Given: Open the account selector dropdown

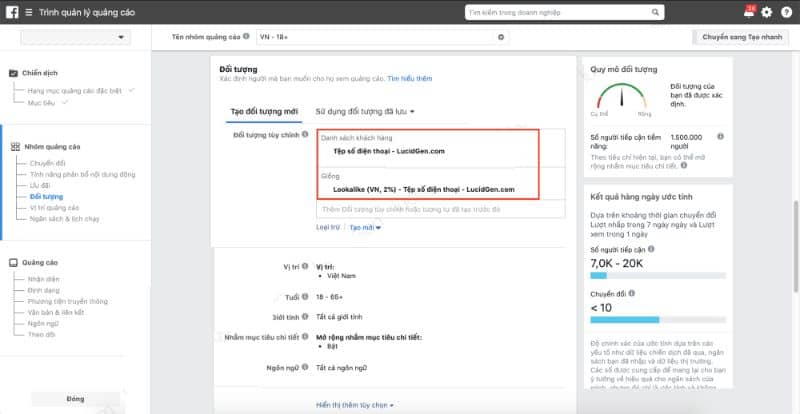Looking at the screenshot, I should [x=76, y=37].
